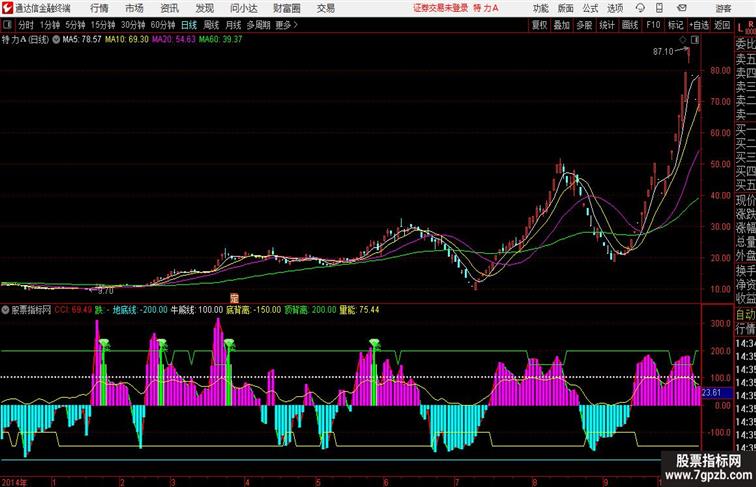Click the 地底线: -200.00 value

pyautogui.click(x=140, y=310)
